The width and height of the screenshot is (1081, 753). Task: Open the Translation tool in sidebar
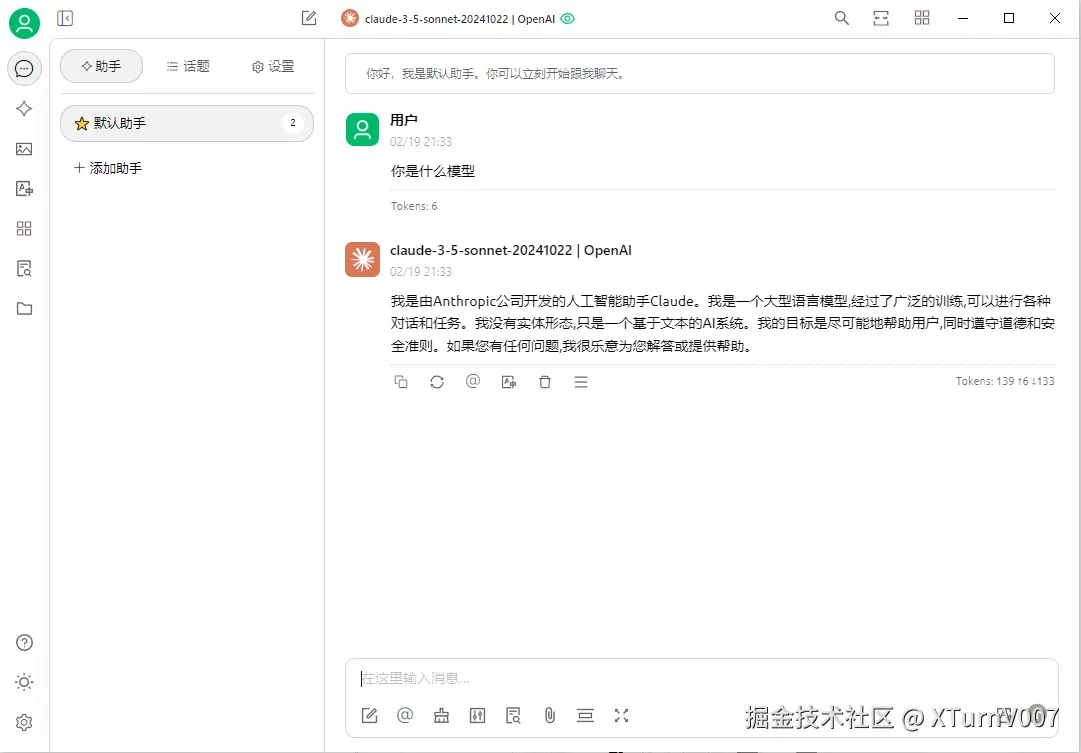24,188
